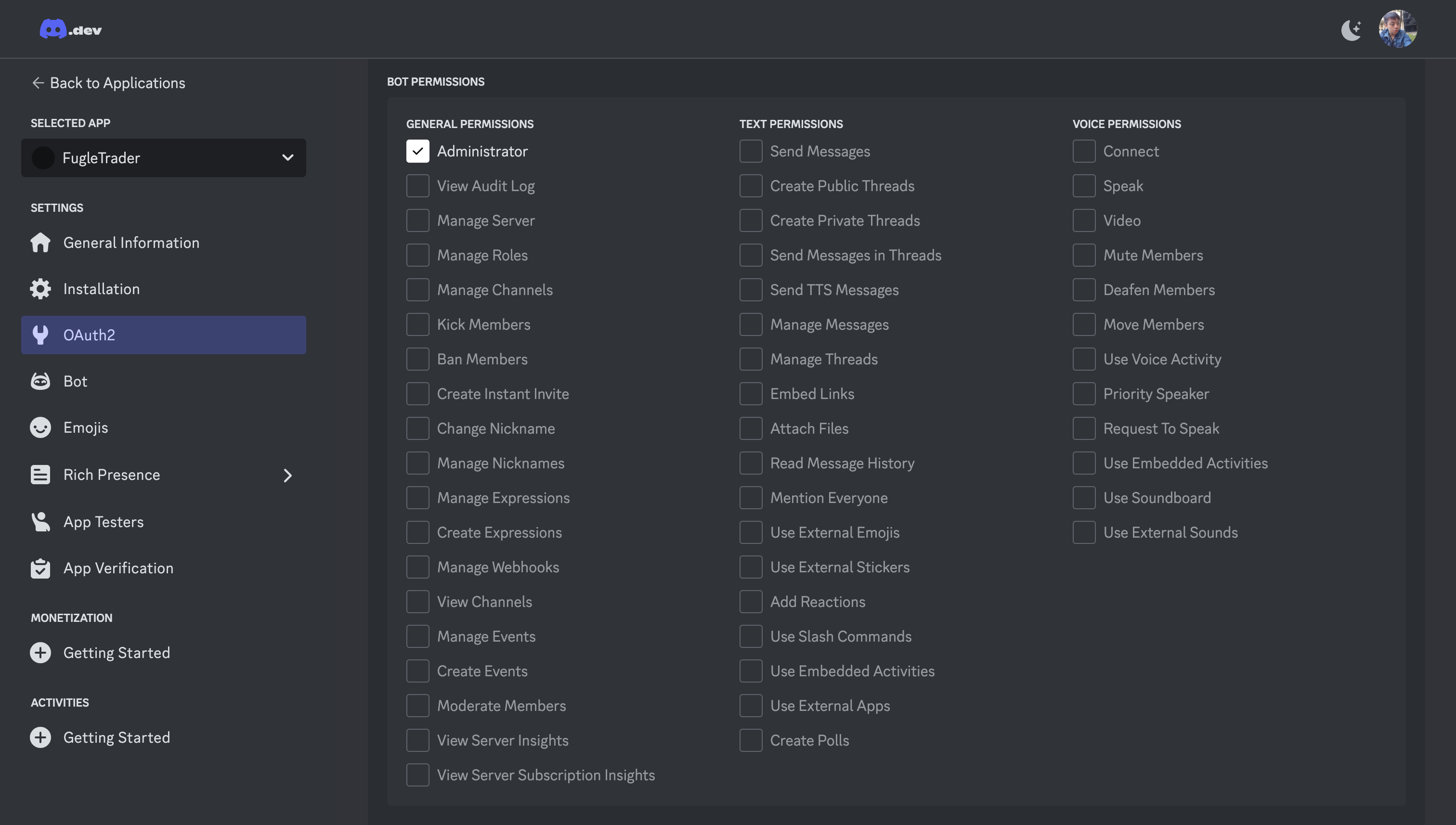Select the OAuth2 menu item
Screen dimensions: 1456x825
click(x=163, y=335)
